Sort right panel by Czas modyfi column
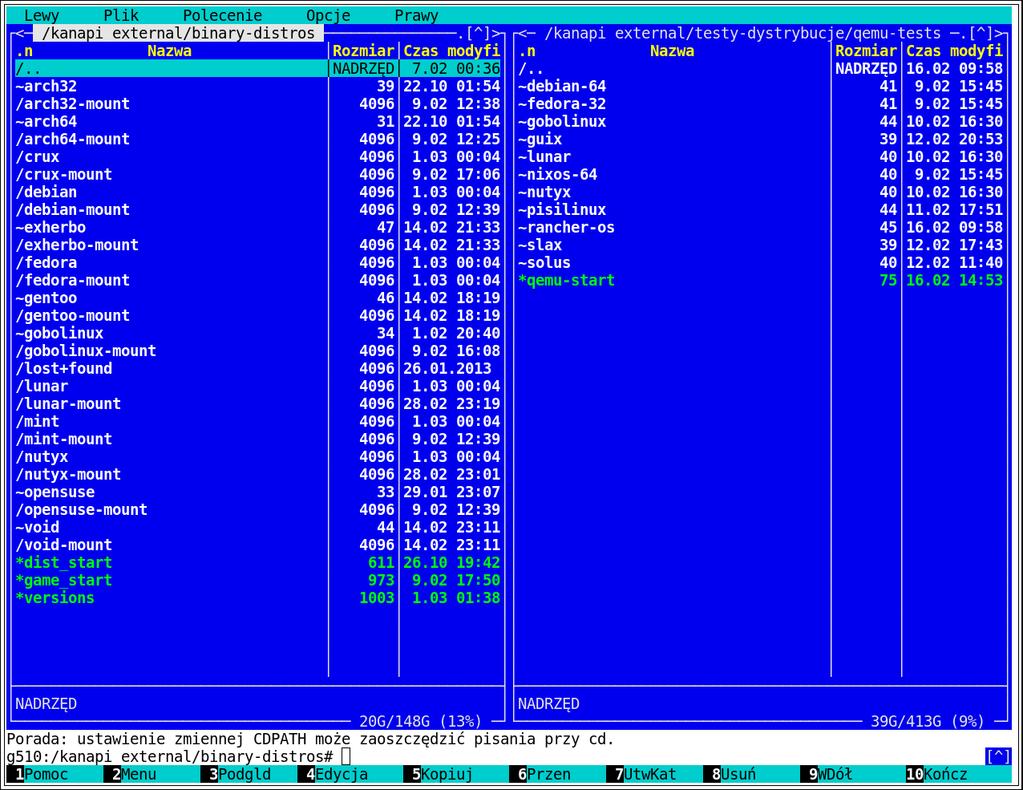This screenshot has width=1023, height=790. 954,51
